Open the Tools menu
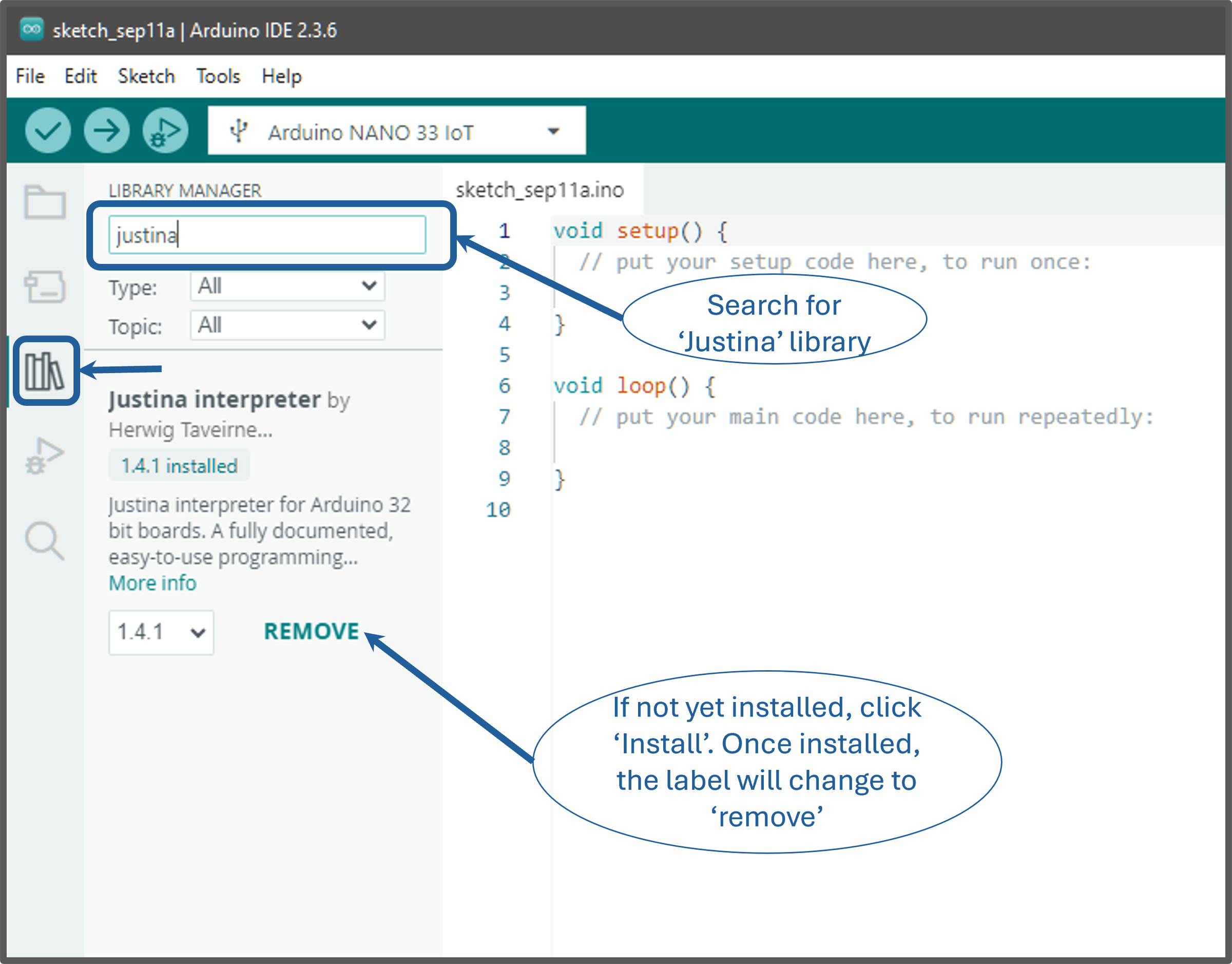Viewport: 1232px width, 964px height. [x=219, y=76]
